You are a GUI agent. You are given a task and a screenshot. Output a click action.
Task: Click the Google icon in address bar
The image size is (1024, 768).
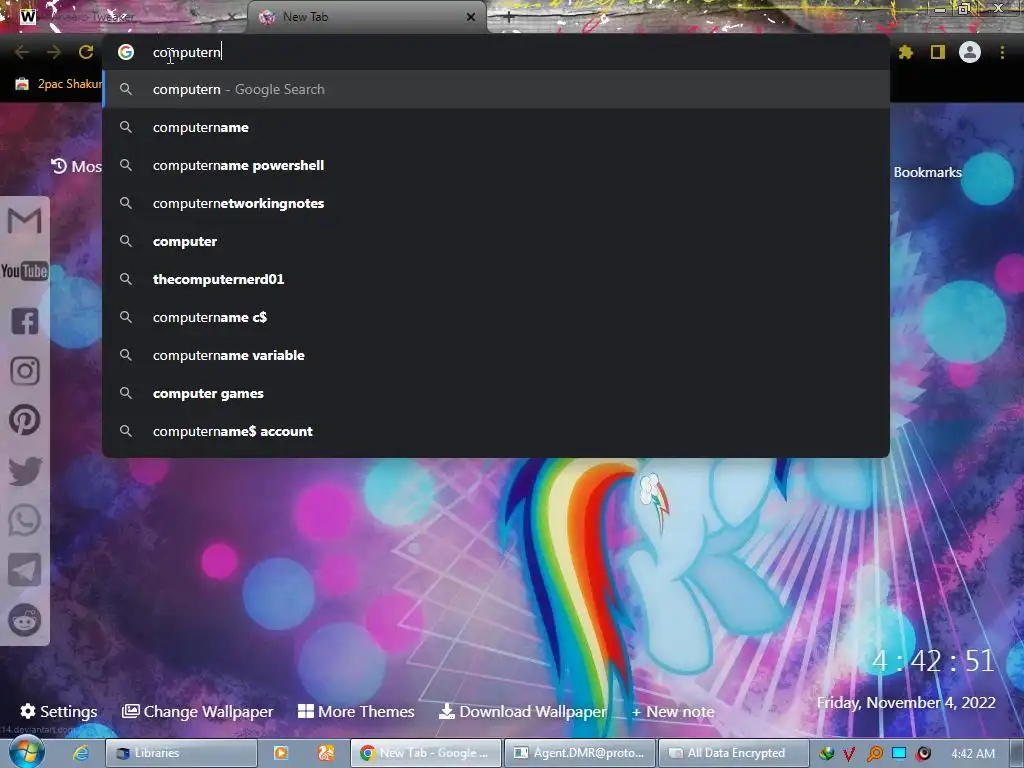(x=126, y=52)
